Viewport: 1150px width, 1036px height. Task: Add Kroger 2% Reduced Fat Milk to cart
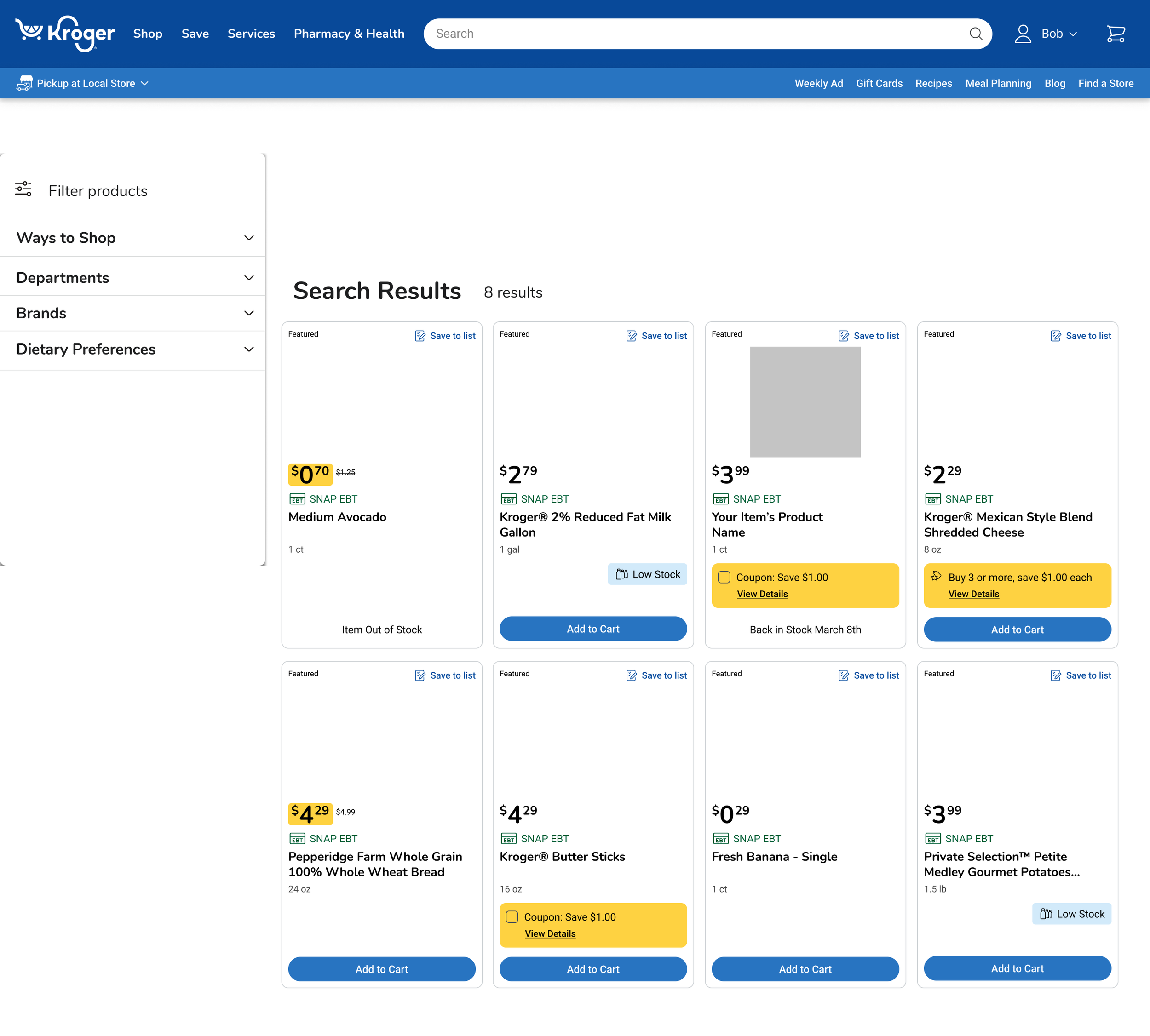pyautogui.click(x=592, y=629)
